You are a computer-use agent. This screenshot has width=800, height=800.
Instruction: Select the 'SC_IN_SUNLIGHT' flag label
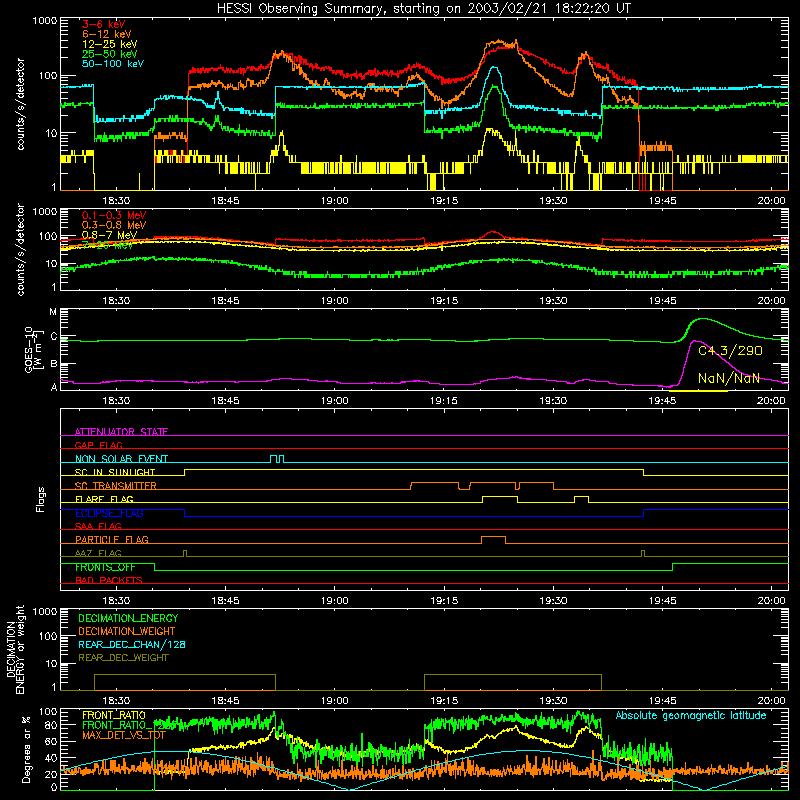[x=115, y=472]
